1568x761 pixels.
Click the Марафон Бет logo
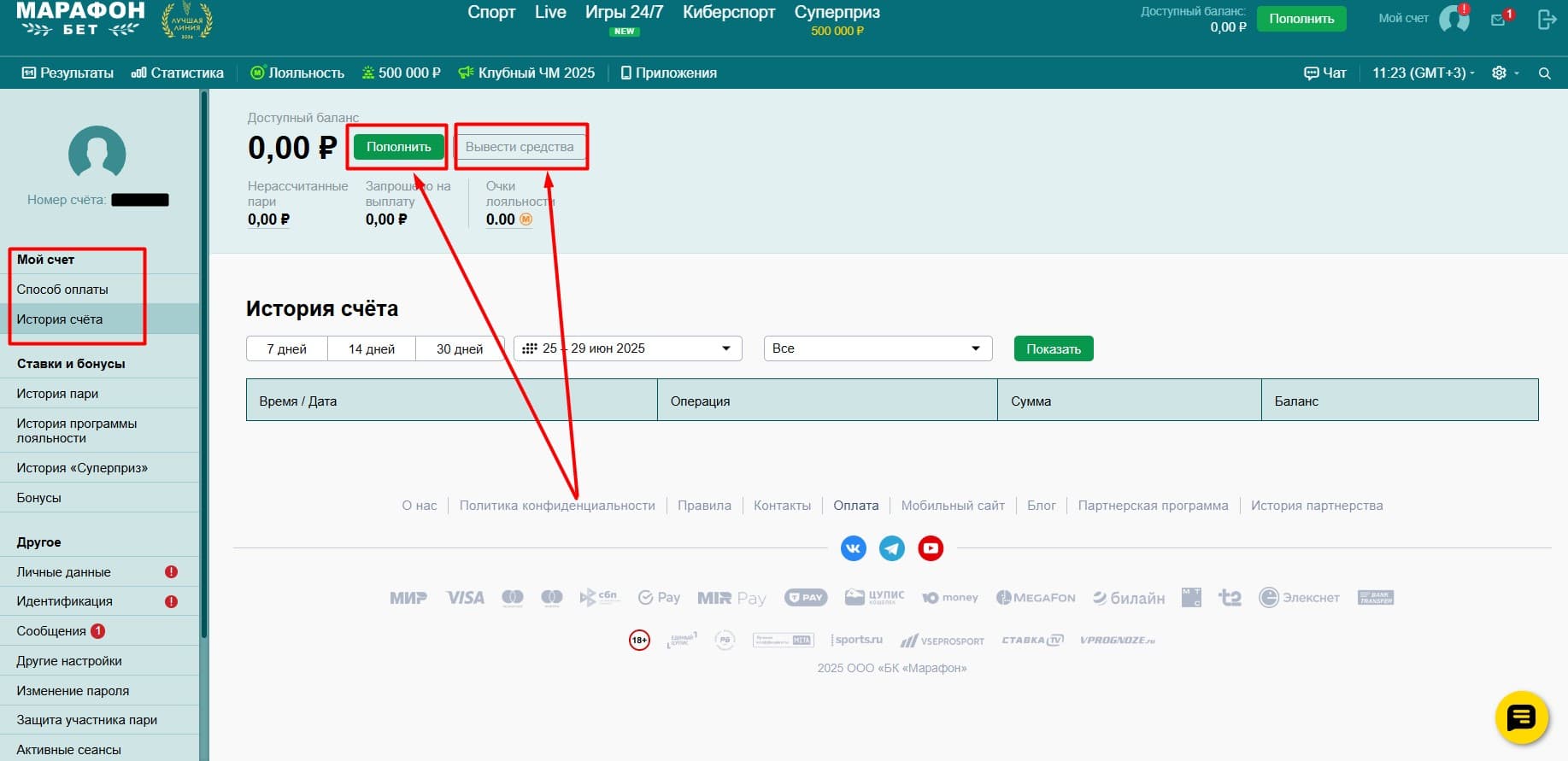pos(81,20)
